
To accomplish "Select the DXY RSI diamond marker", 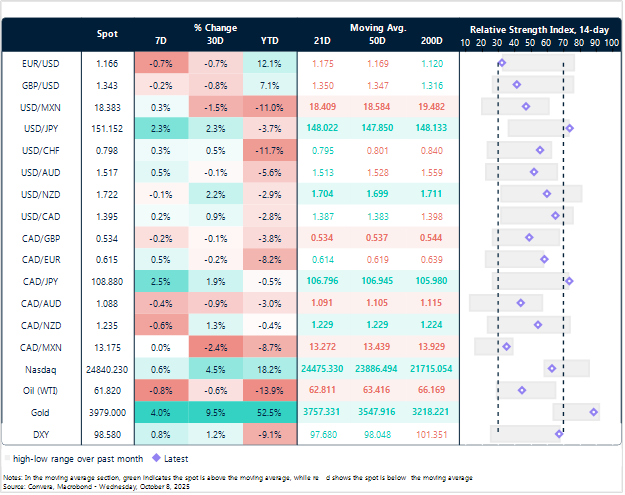I will (559, 433).
